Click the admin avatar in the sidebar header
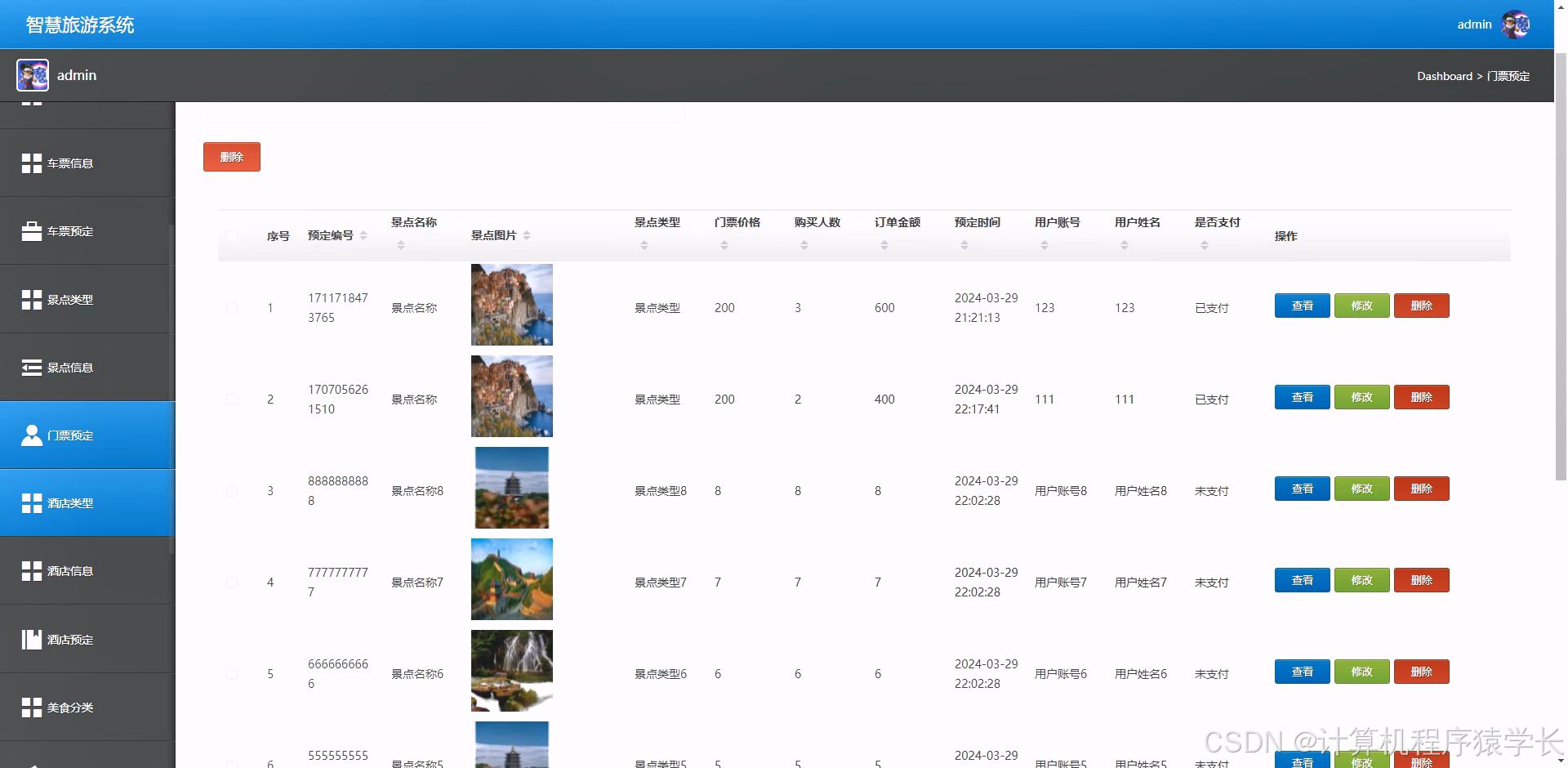The width and height of the screenshot is (1568, 768). click(33, 75)
